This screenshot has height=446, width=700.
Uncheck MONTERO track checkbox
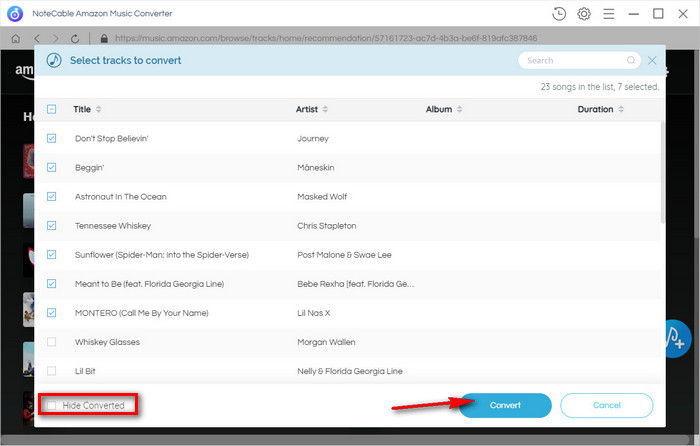(x=51, y=313)
